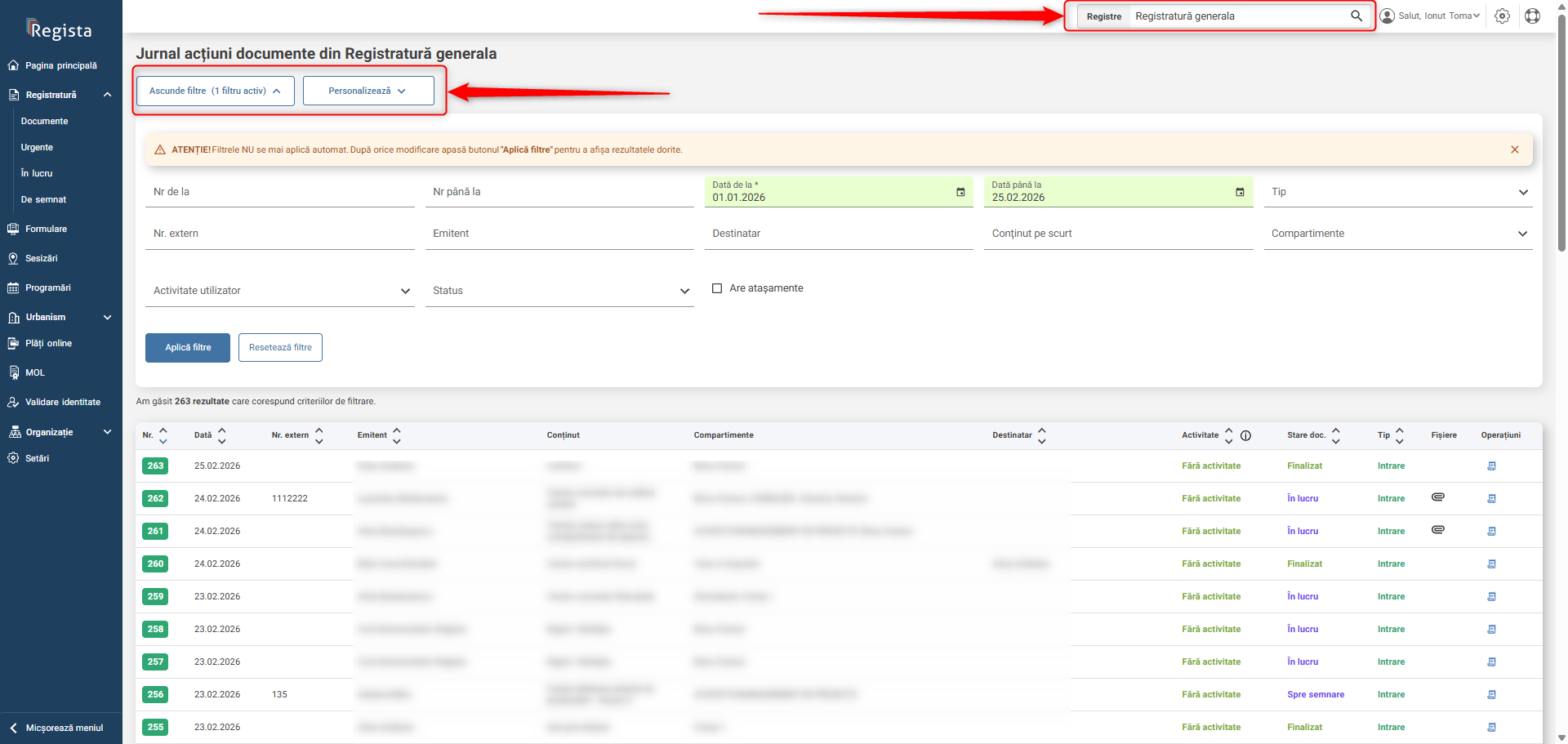1568x744 pixels.
Task: Tick the Are atașamente checkbox
Action: [717, 288]
